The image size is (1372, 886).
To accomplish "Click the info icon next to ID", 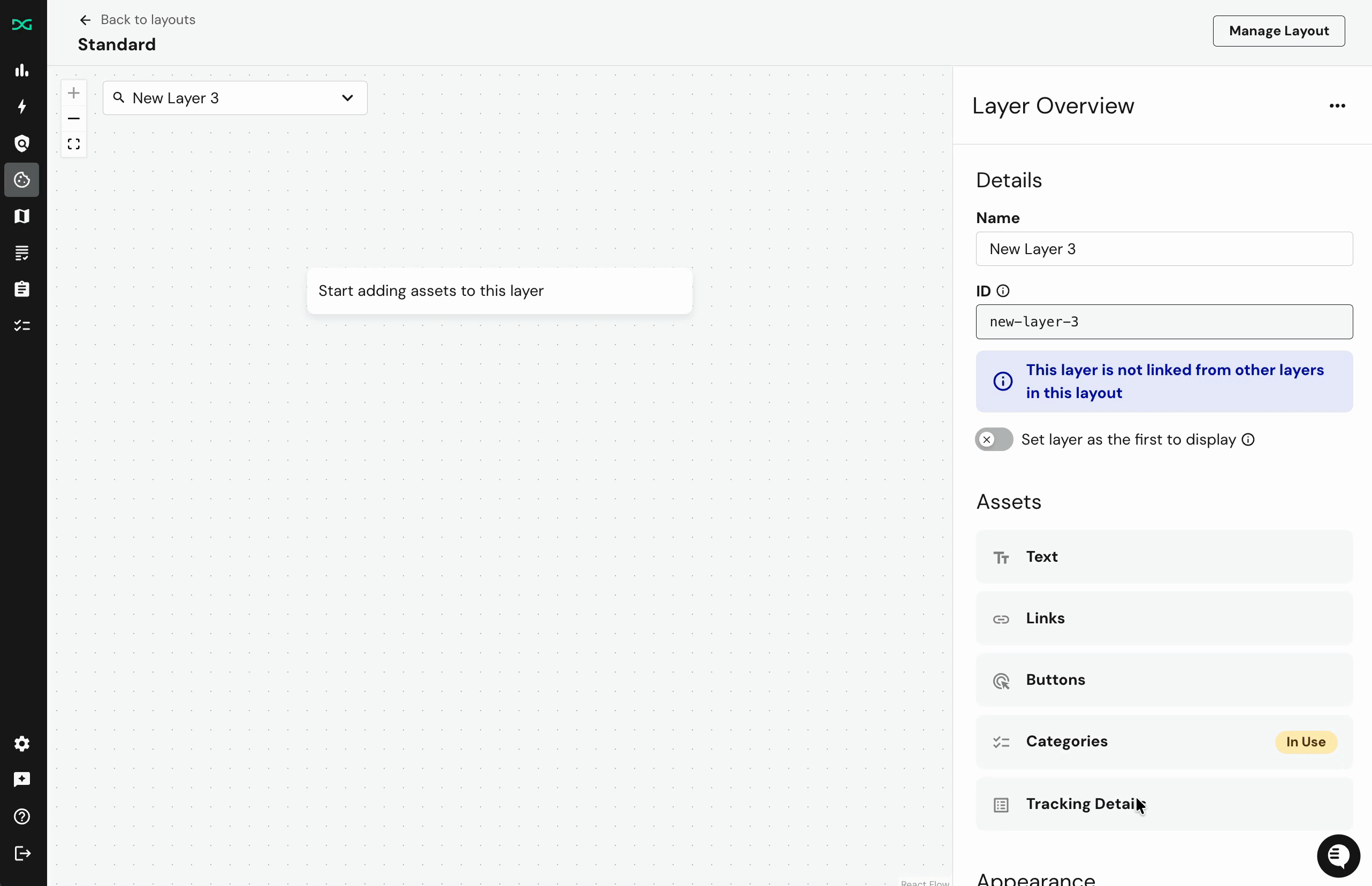I will (x=1003, y=291).
